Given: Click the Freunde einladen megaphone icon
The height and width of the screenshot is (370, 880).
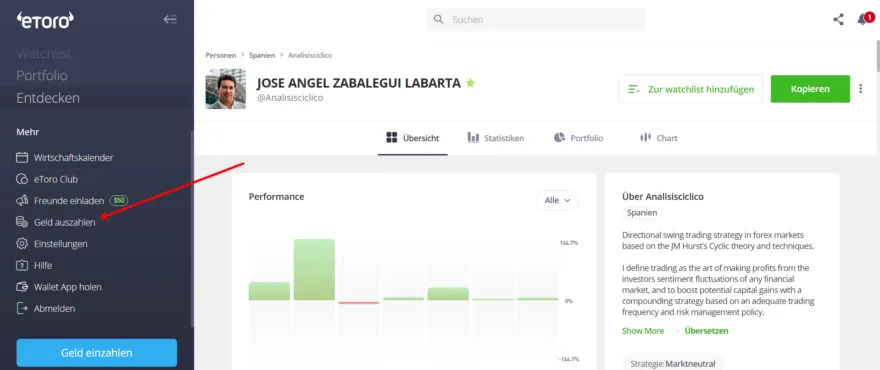Looking at the screenshot, I should [x=22, y=200].
